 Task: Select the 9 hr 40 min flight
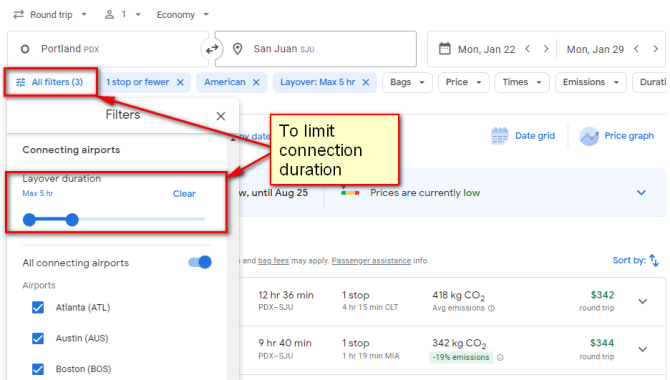pyautogui.click(x=285, y=343)
